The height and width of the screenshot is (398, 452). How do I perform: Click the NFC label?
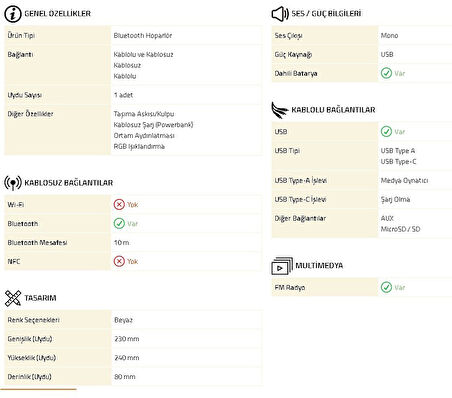pyautogui.click(x=14, y=261)
